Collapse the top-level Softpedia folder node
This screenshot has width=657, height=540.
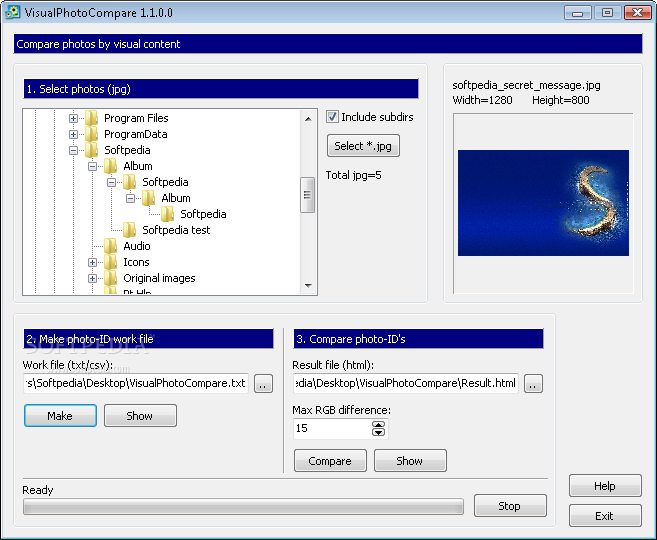click(73, 150)
